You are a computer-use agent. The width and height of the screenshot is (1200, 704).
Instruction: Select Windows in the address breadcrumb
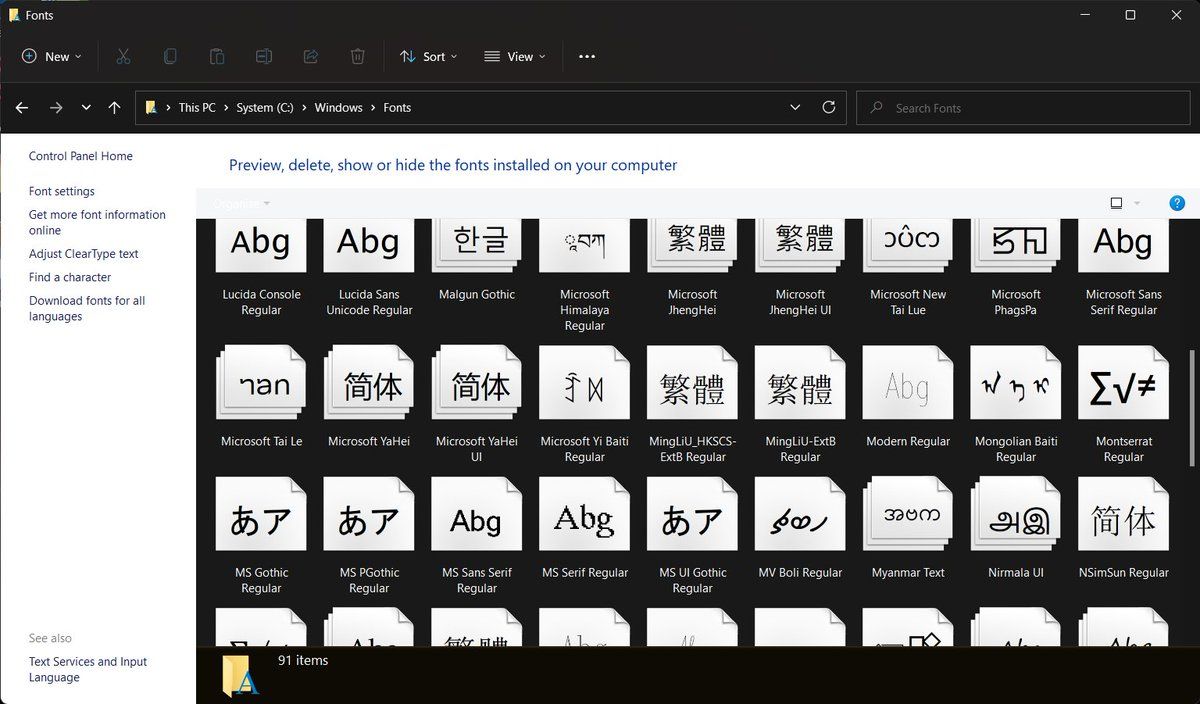338,108
